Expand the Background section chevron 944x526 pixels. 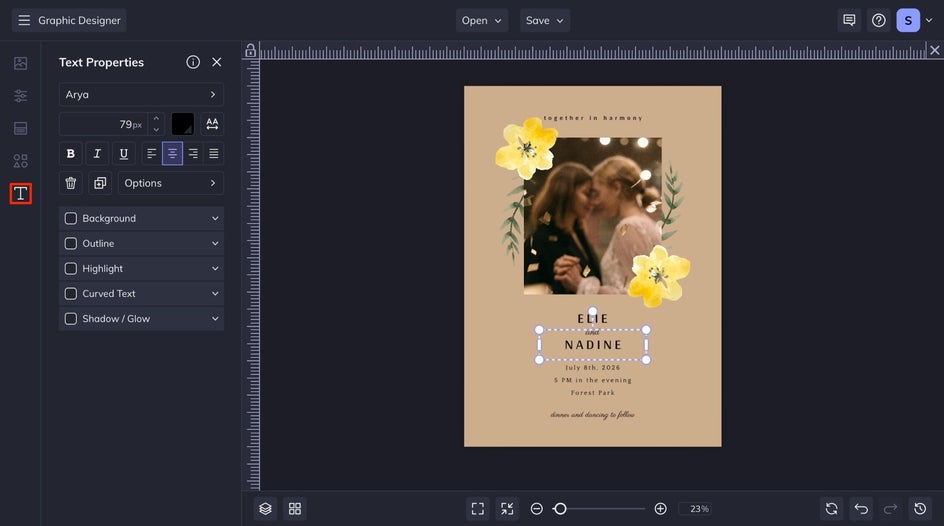(215, 218)
